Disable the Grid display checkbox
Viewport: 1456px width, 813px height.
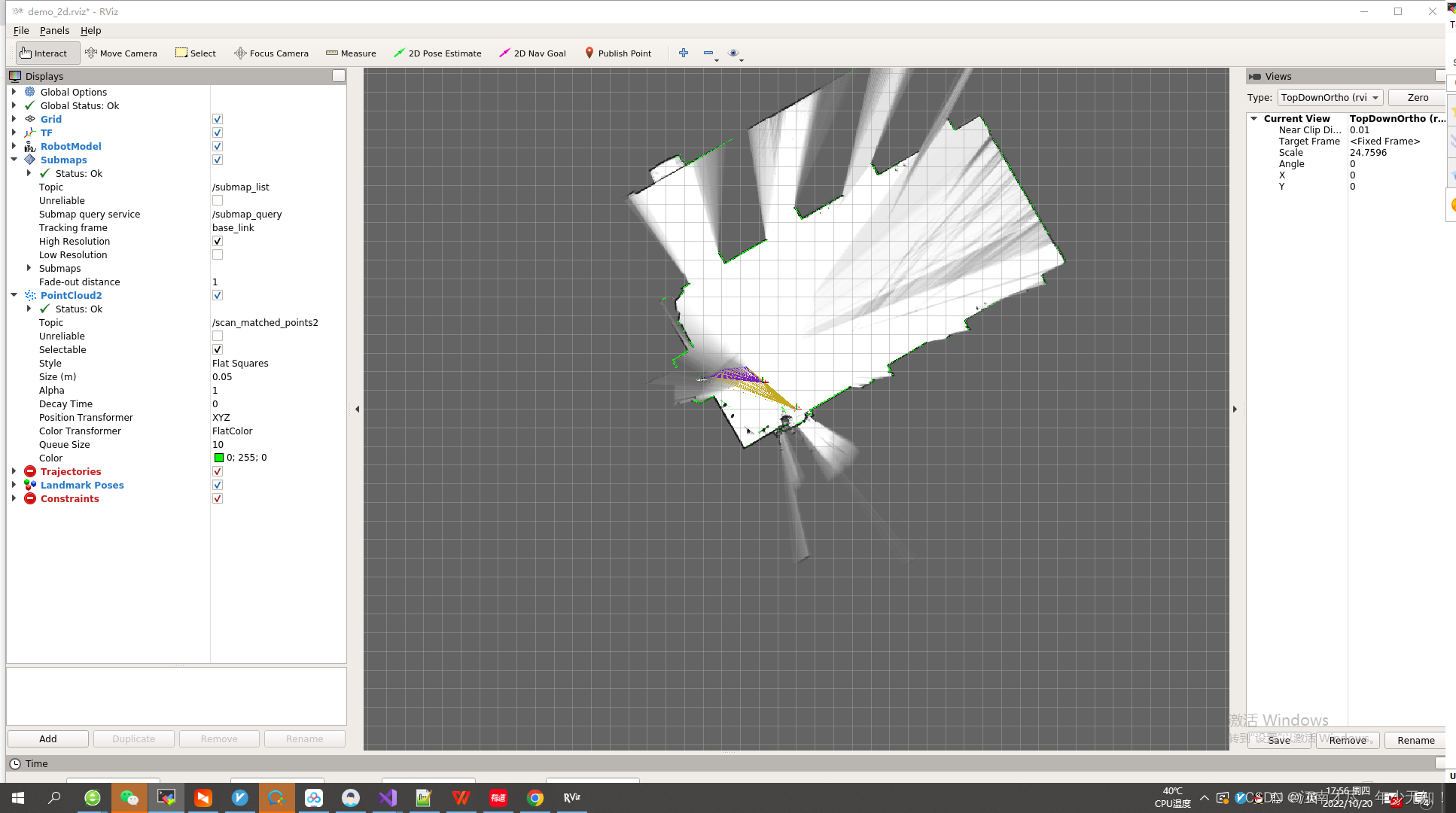(218, 119)
